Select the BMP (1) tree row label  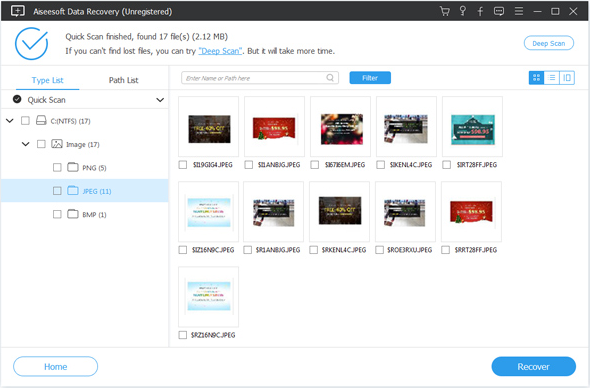click(x=94, y=215)
